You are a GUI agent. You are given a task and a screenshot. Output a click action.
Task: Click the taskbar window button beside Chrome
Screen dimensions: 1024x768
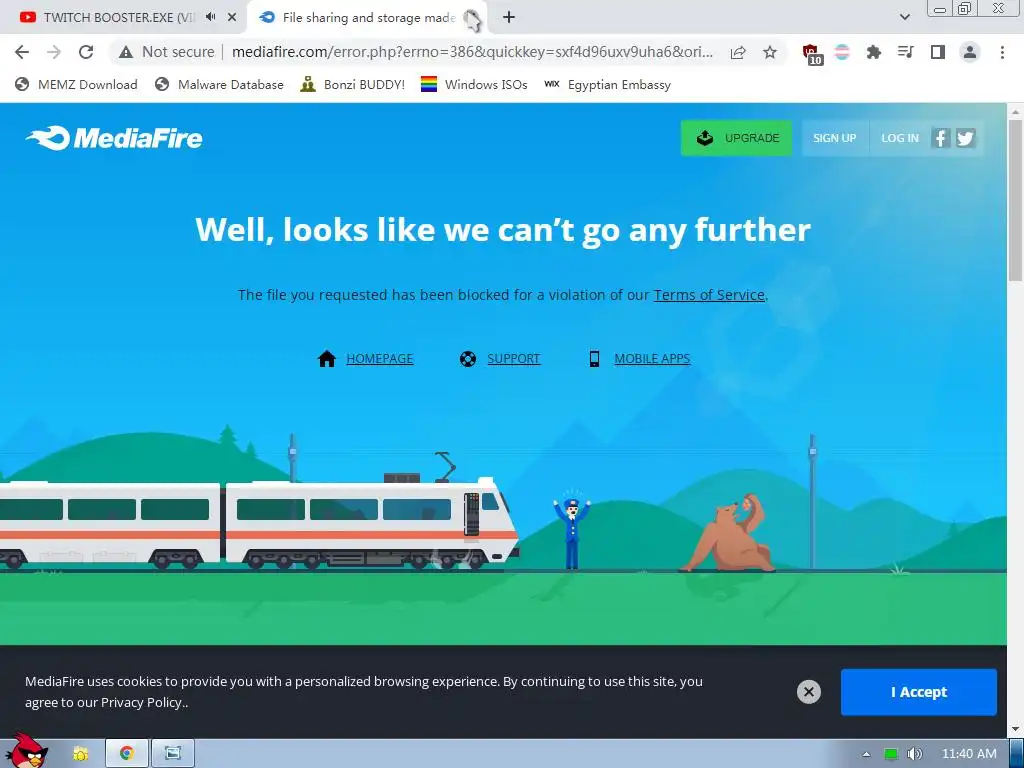pyautogui.click(x=172, y=754)
